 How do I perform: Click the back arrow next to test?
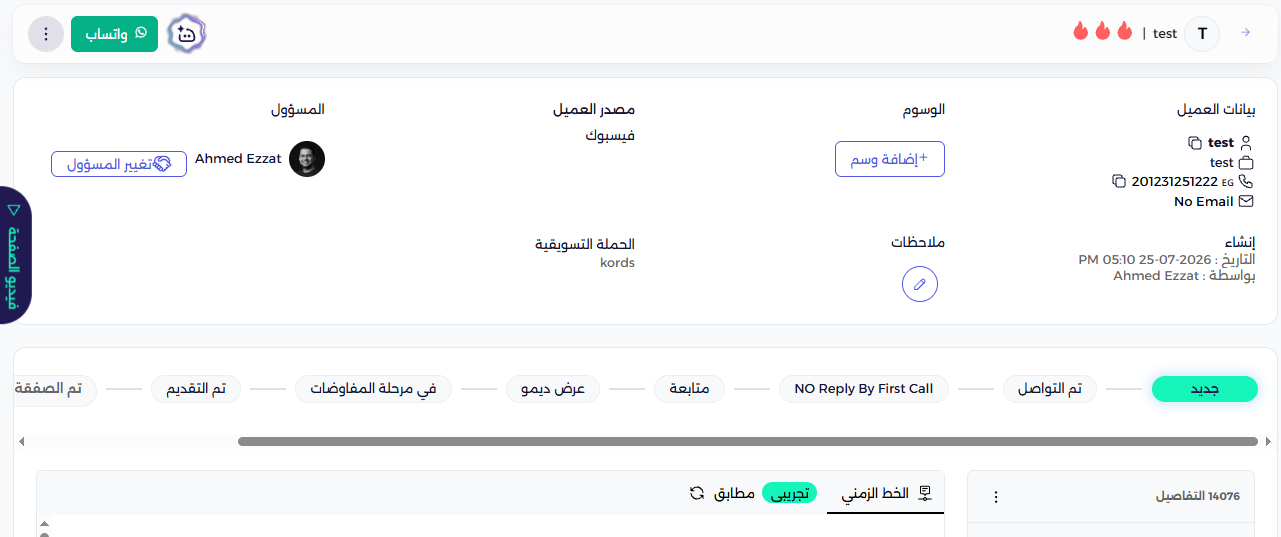[x=1246, y=33]
